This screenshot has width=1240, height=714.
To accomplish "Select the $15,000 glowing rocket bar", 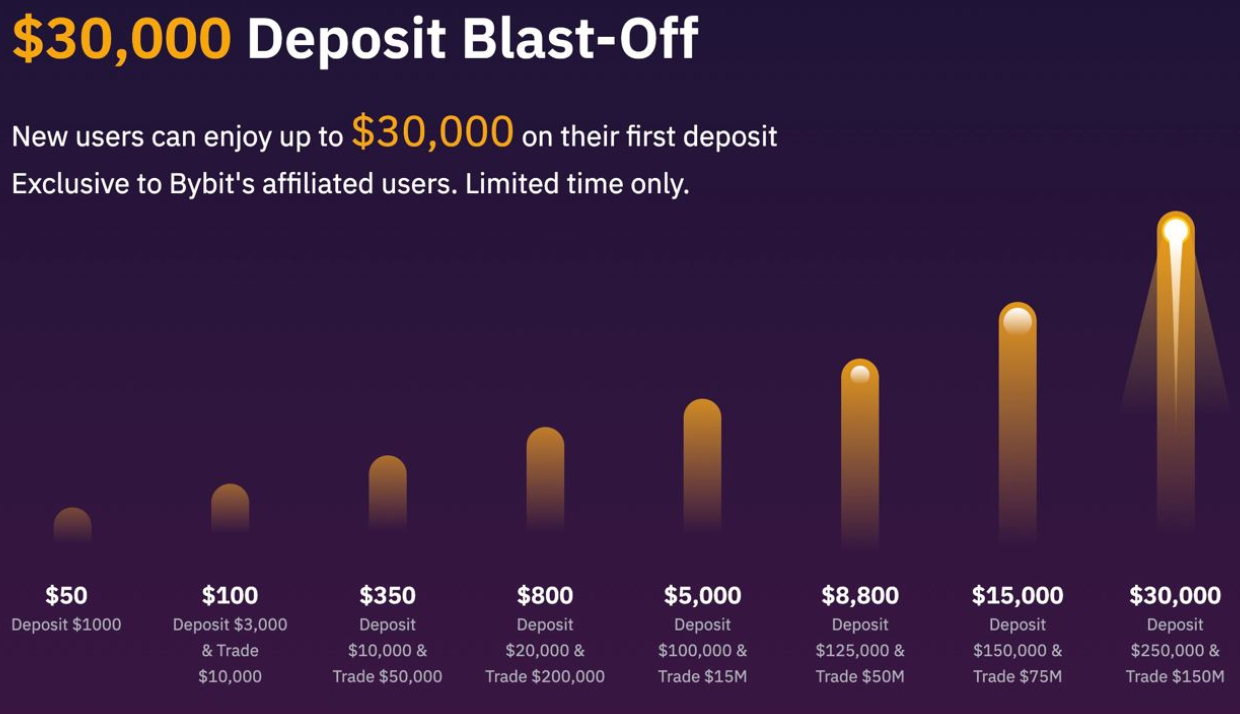I will (x=1017, y=422).
